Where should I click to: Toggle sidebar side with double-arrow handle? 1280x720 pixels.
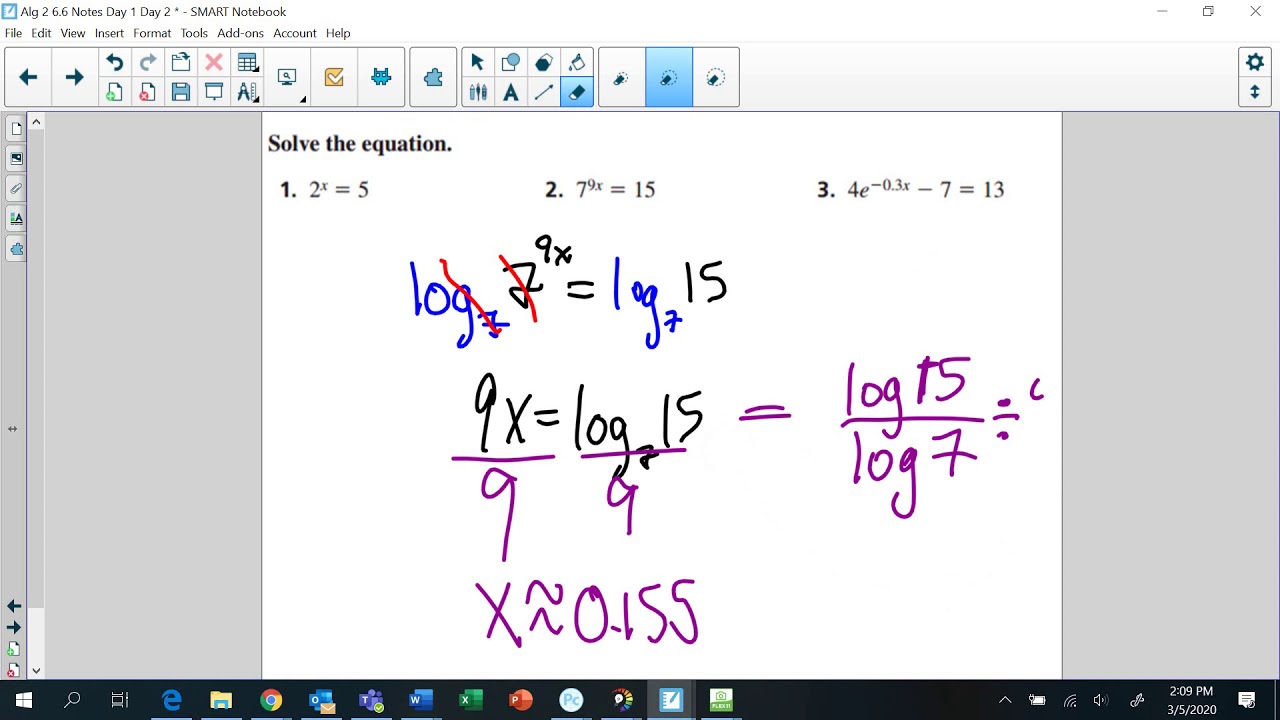(12, 429)
